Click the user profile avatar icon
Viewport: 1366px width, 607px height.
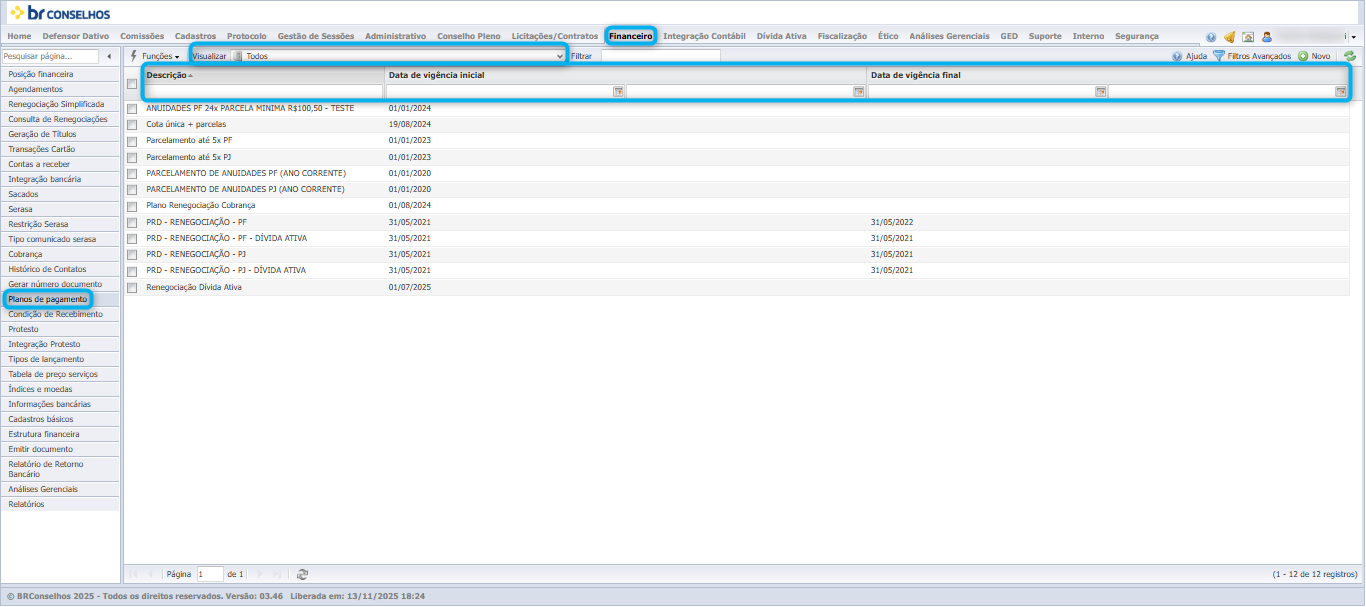click(x=1267, y=37)
